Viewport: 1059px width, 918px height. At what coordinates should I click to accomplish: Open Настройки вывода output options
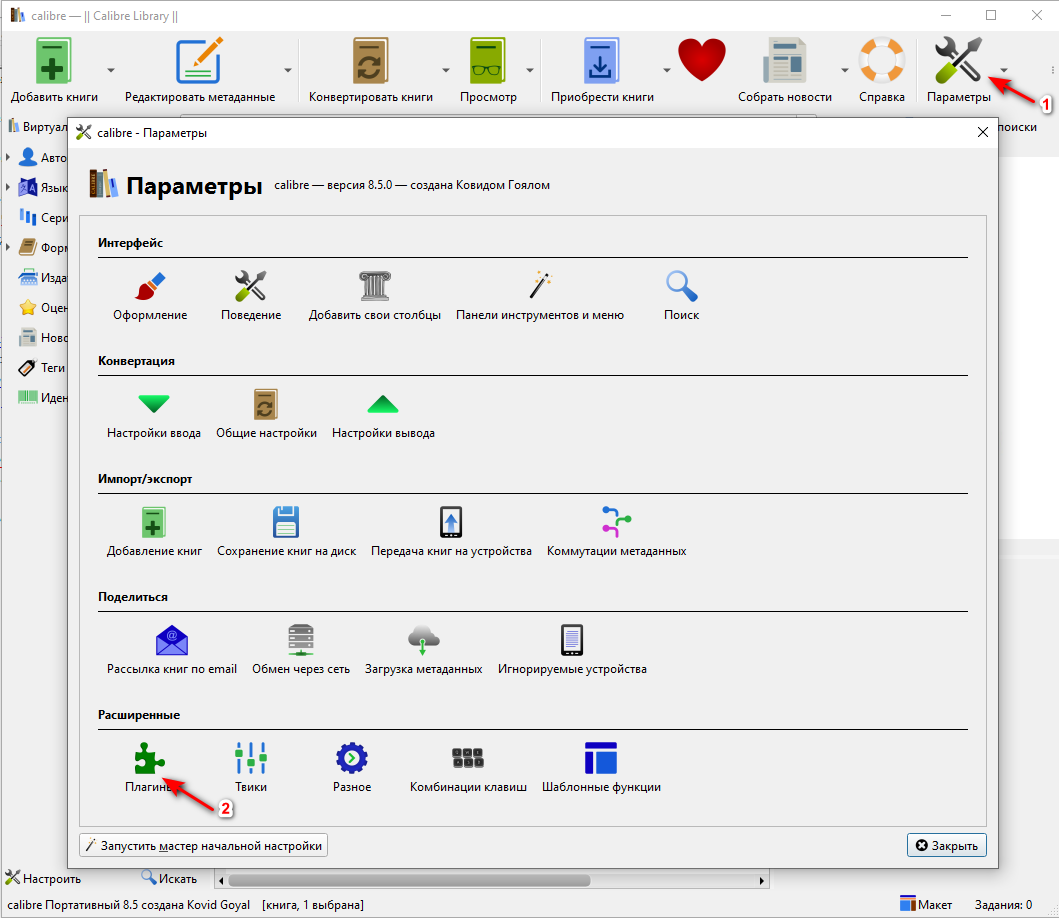pos(383,406)
